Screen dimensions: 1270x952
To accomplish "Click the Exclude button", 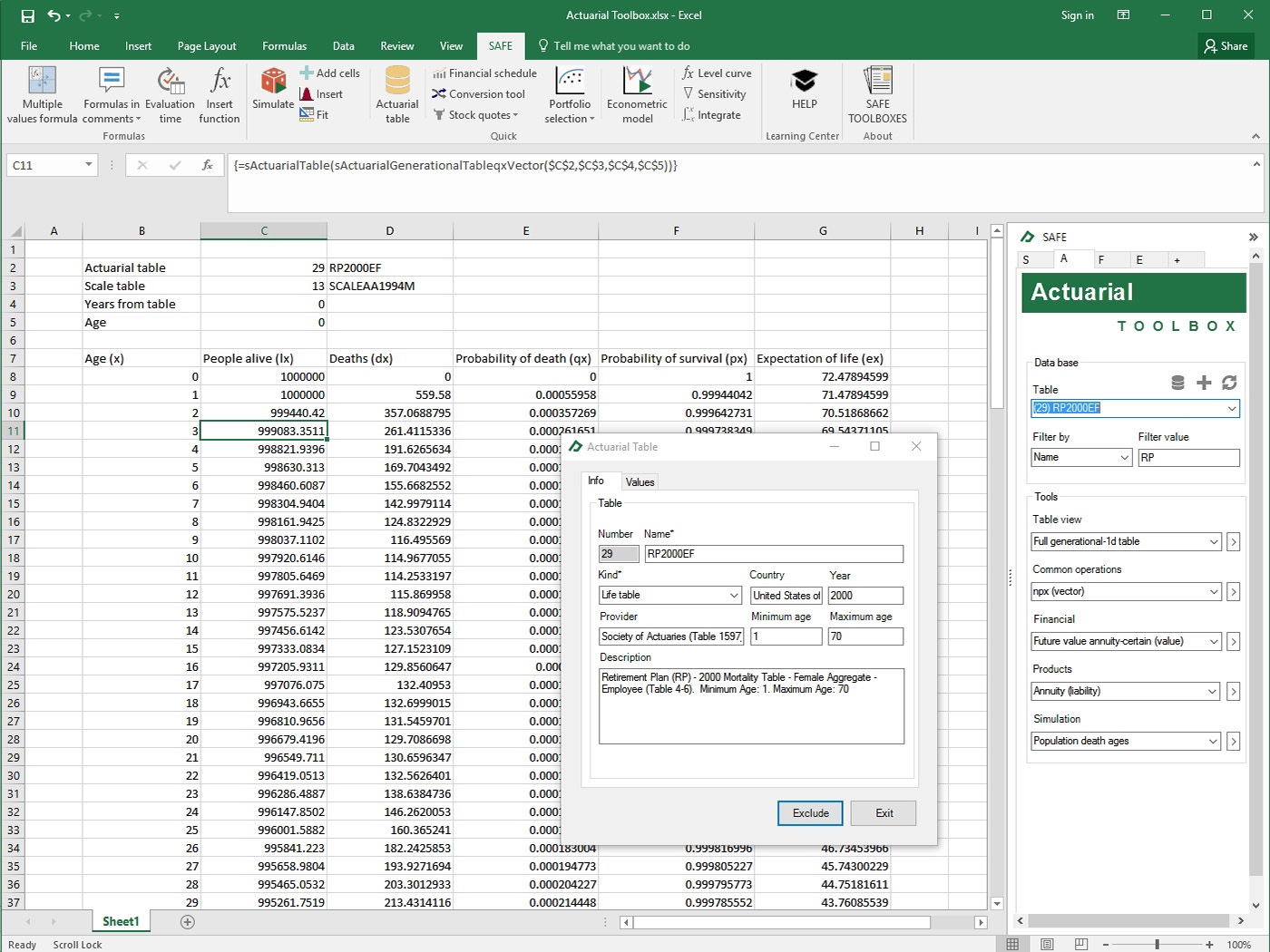I will (810, 813).
